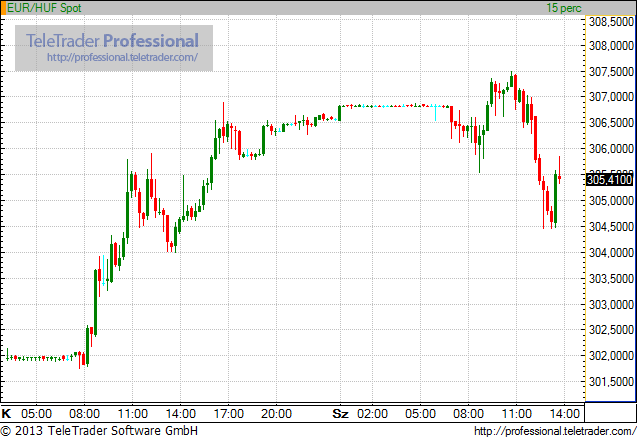Click the 08:00 time label after Sz

468,414
